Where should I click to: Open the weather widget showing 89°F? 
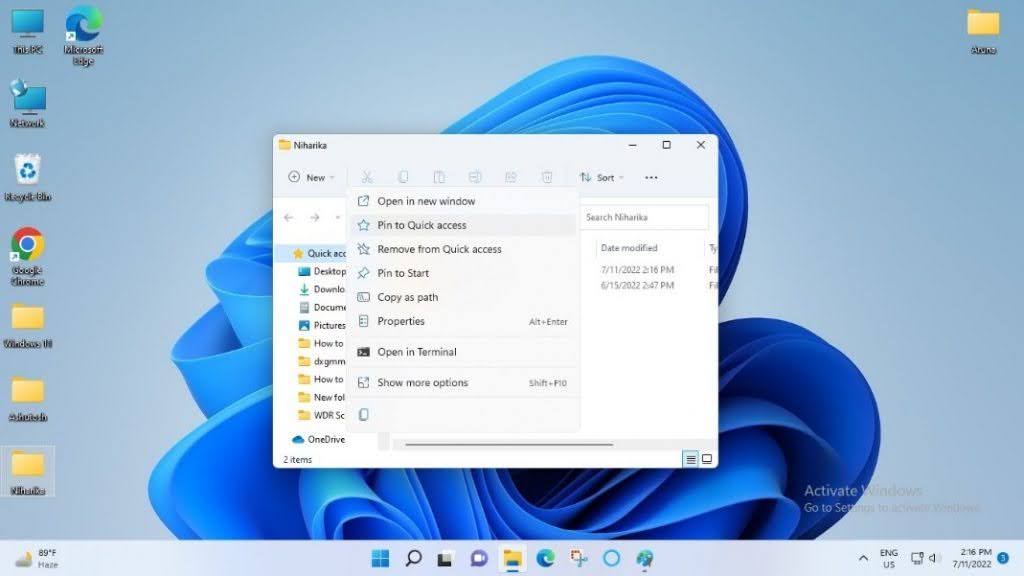click(38, 558)
